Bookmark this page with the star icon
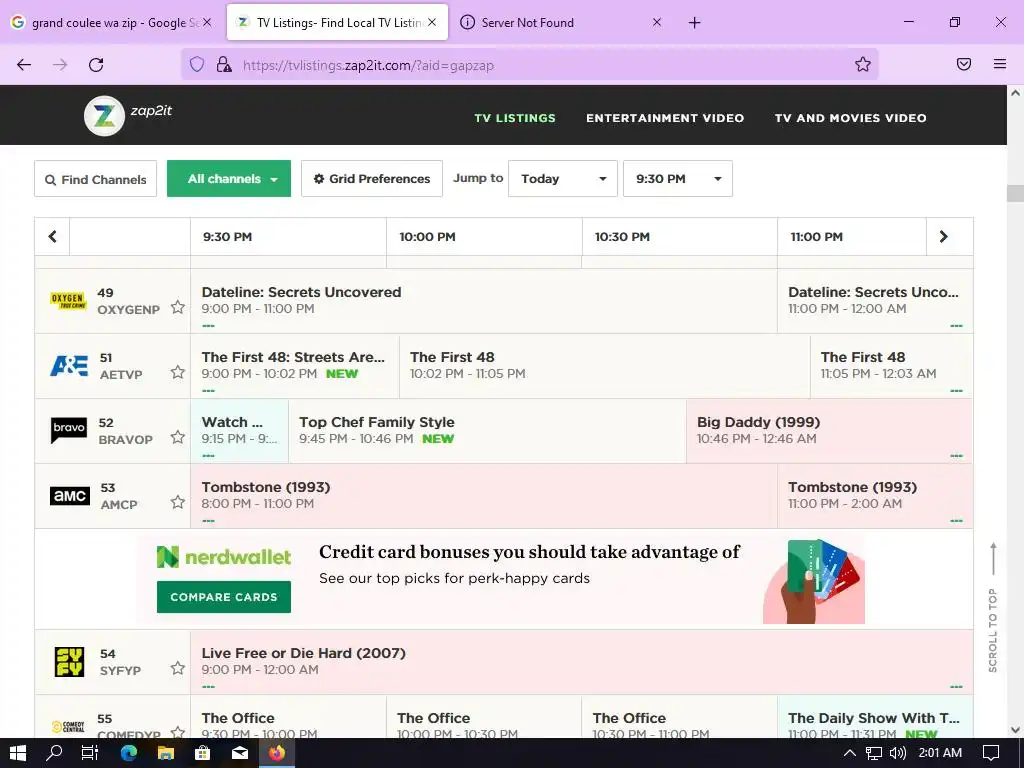Screen dimensions: 1024x768 click(863, 64)
